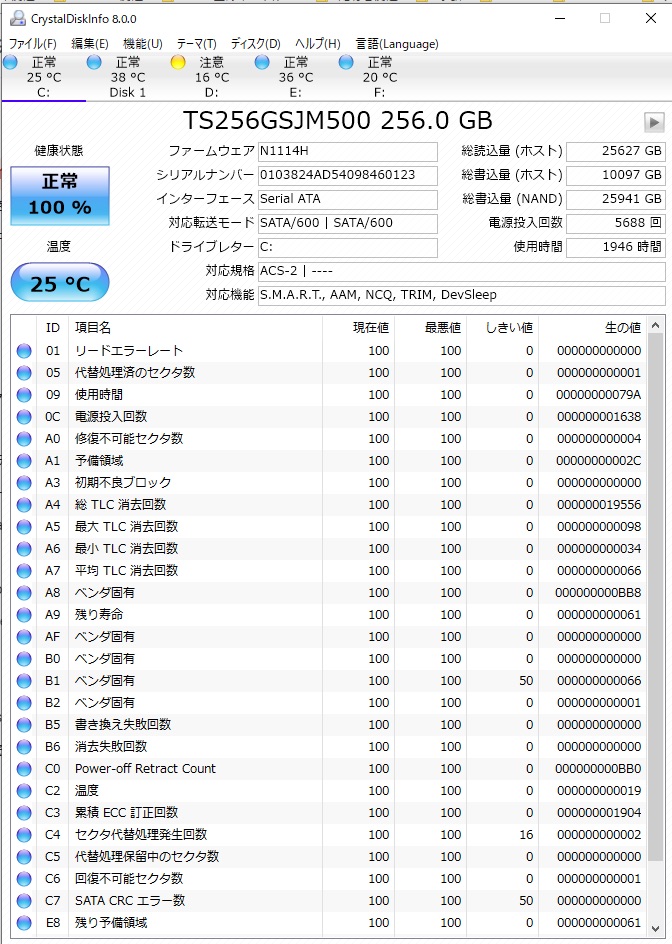Screen dimensions: 672x944
Task: Click status icon of SATA CRC エラー数 row
Action: [24, 901]
